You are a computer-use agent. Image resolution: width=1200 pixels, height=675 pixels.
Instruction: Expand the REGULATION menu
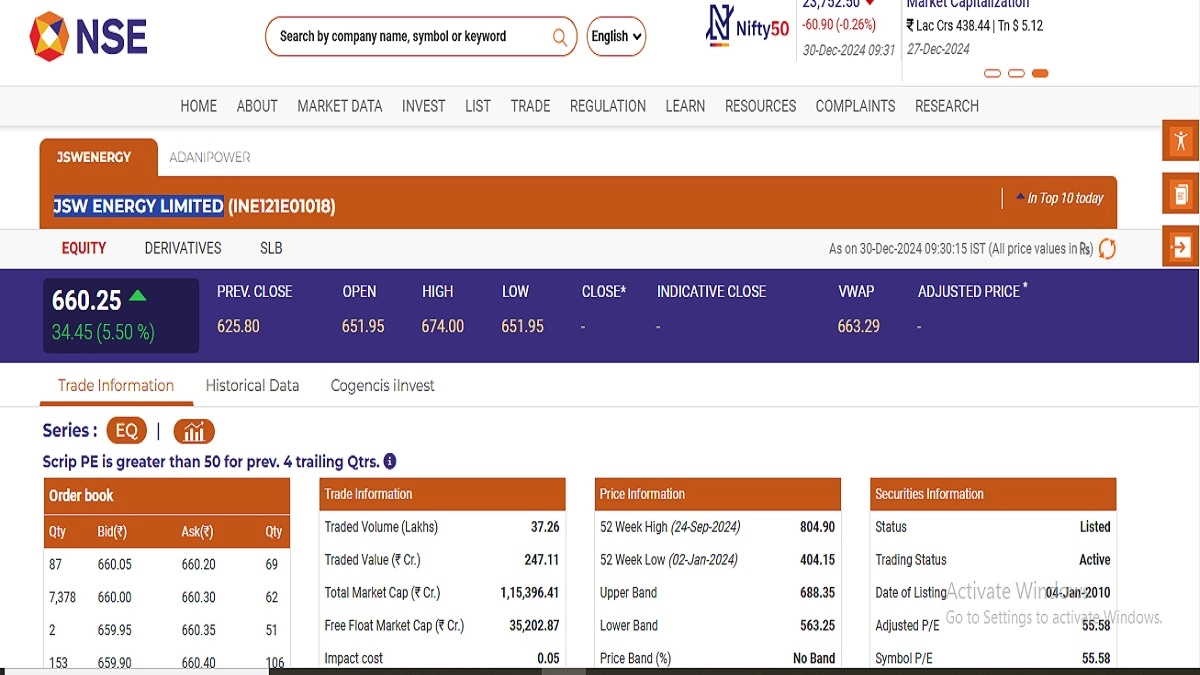point(607,106)
